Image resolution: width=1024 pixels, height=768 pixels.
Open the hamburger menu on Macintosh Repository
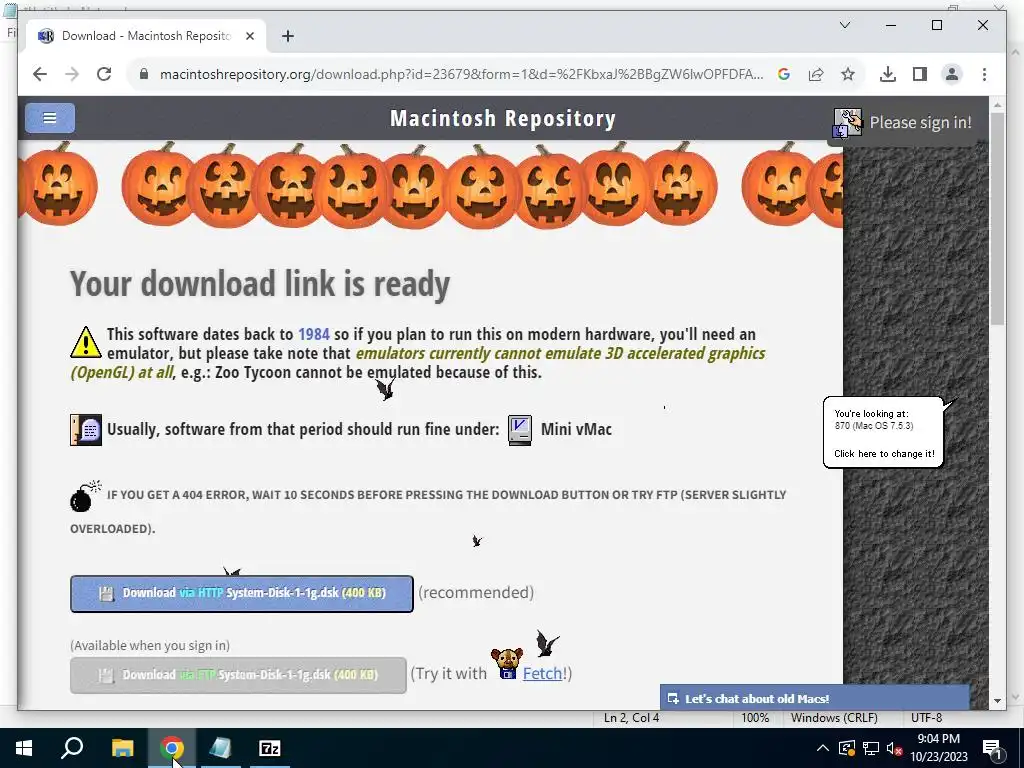[x=50, y=118]
